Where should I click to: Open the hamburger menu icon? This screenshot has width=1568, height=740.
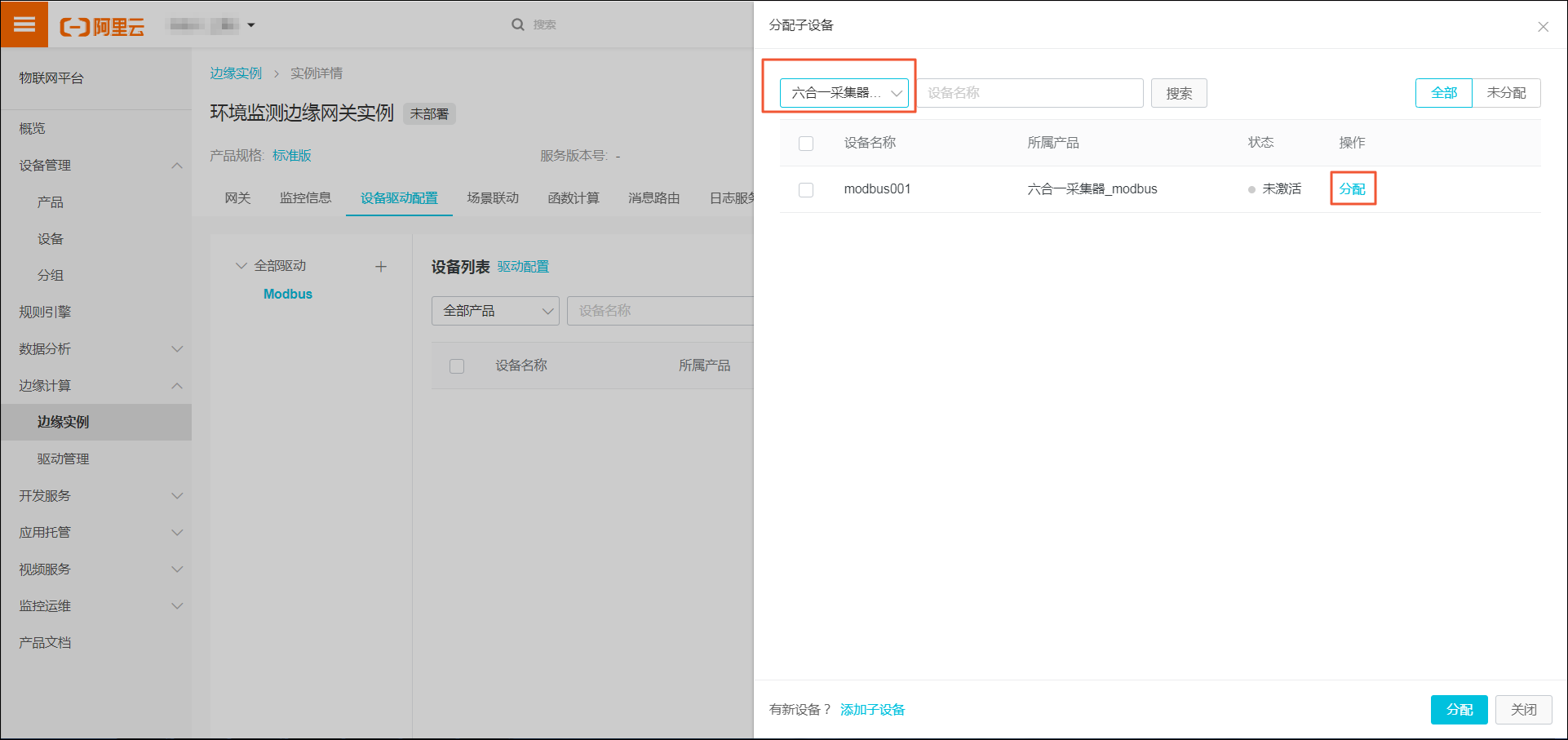tap(24, 24)
